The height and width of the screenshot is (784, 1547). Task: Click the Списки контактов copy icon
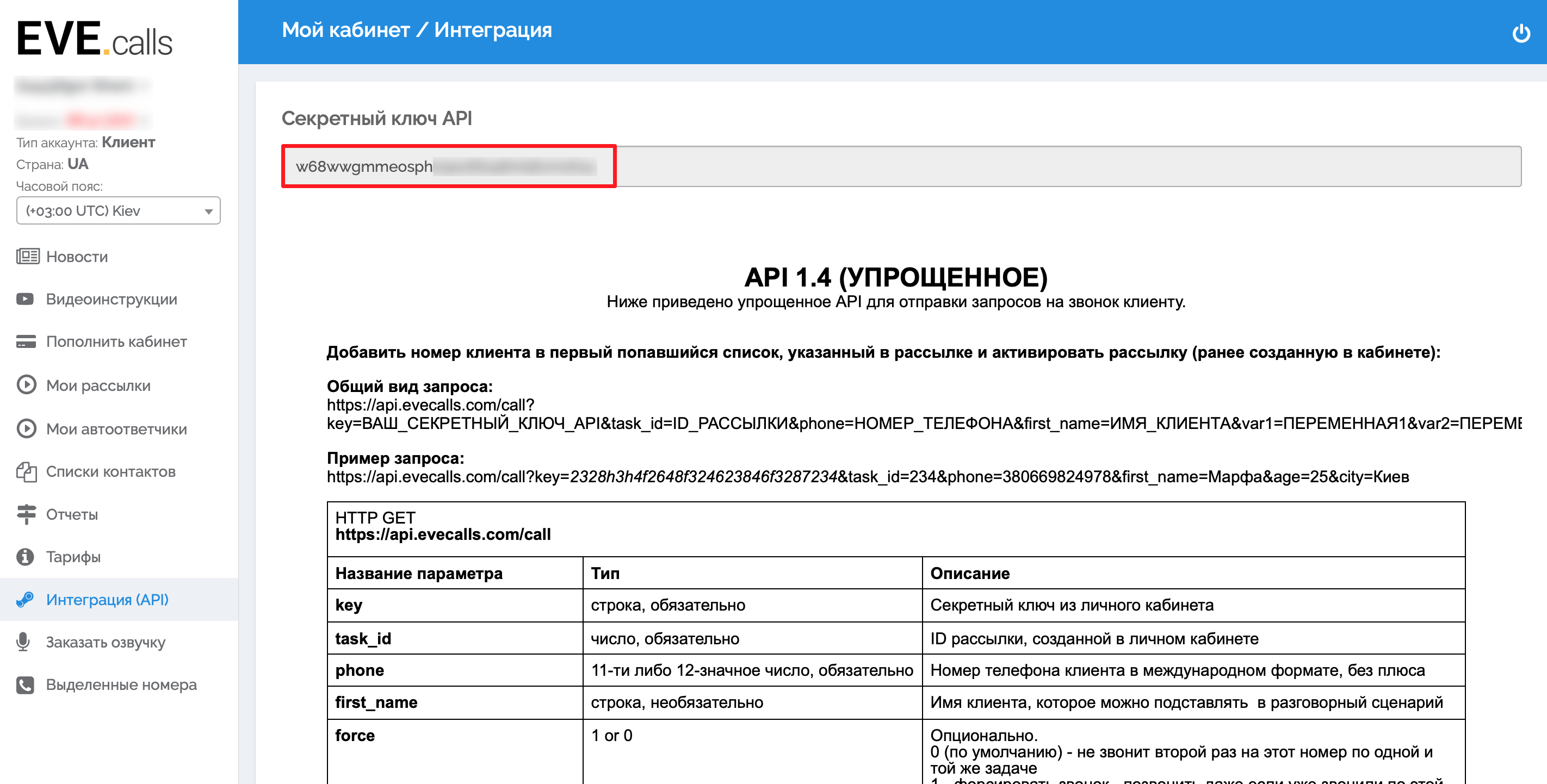[x=27, y=472]
